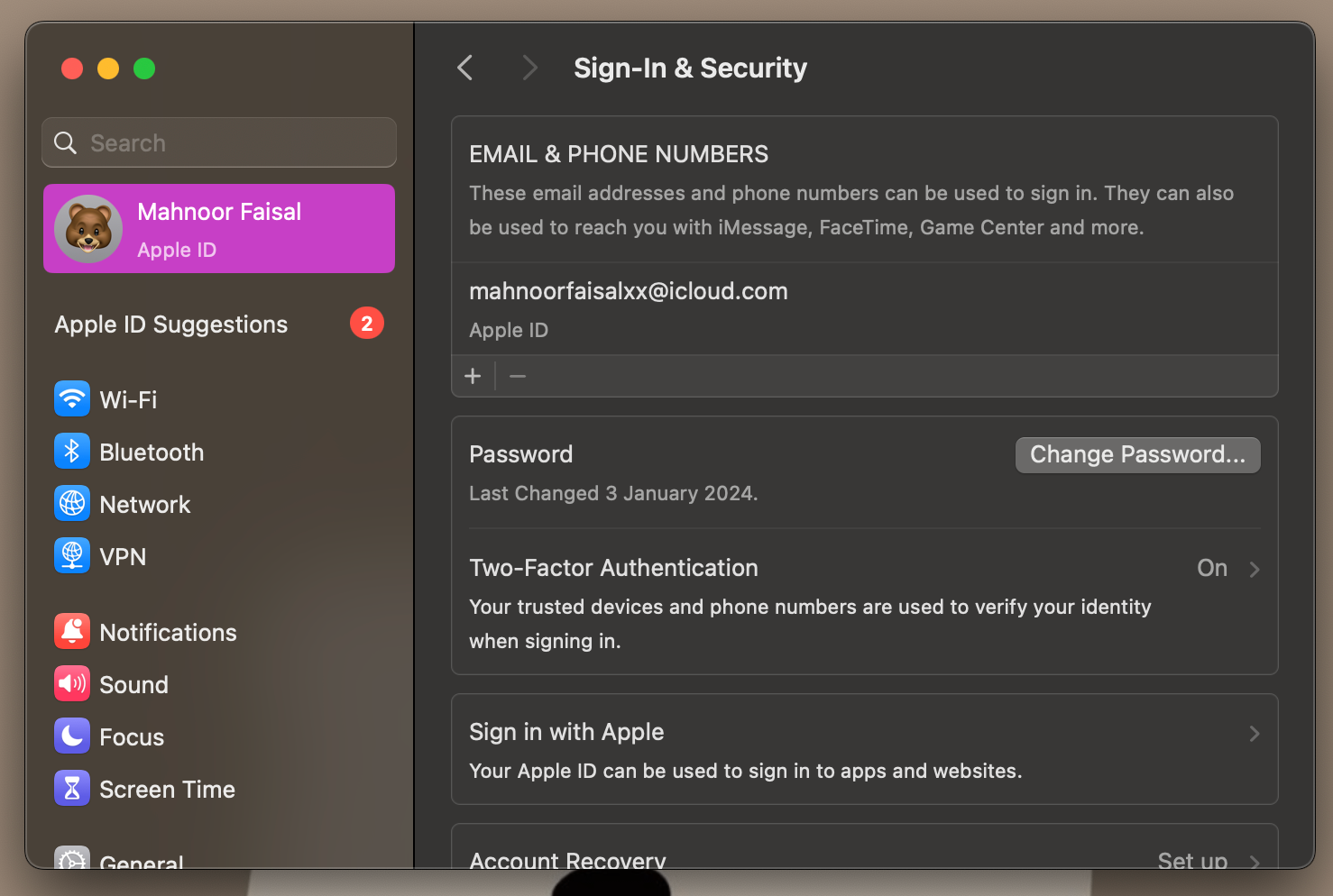Click the minus button to remove an address

pyautogui.click(x=517, y=376)
